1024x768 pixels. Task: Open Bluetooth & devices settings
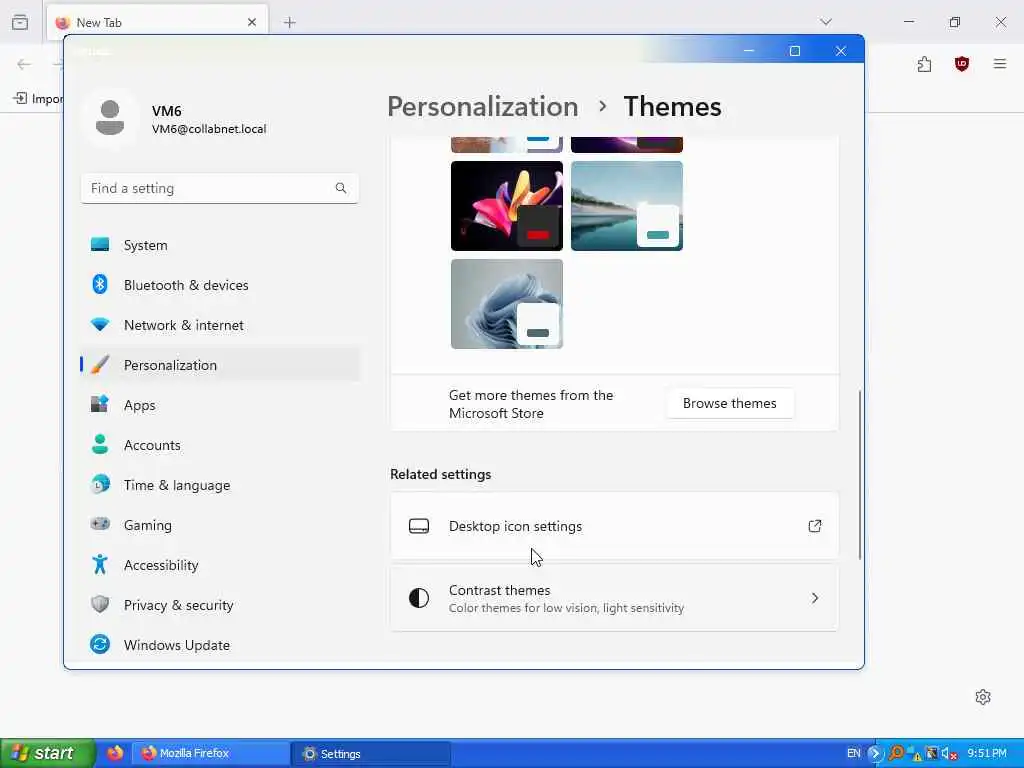(x=220, y=285)
